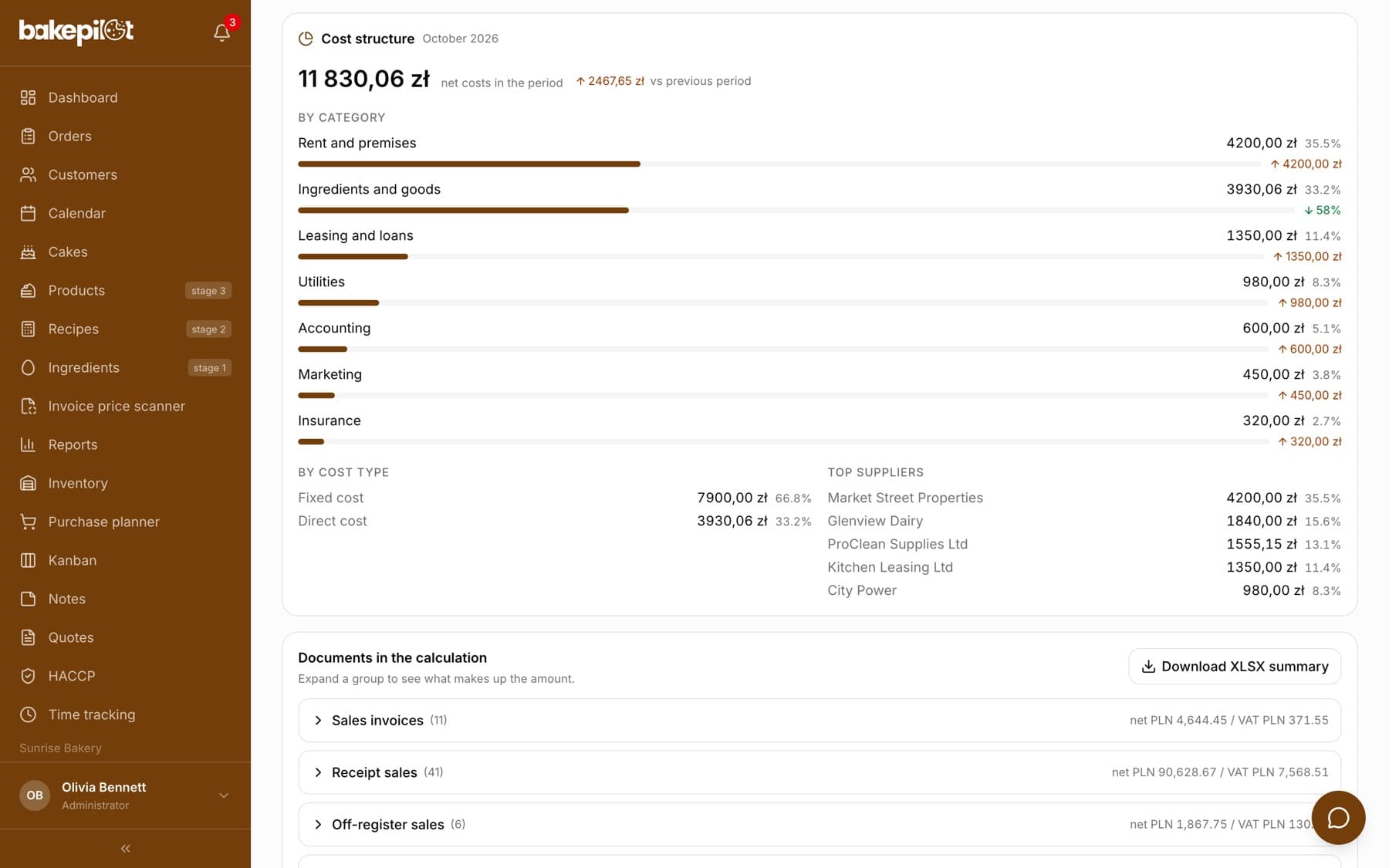The width and height of the screenshot is (1389, 868).
Task: Click the Customers people icon
Action: click(29, 174)
